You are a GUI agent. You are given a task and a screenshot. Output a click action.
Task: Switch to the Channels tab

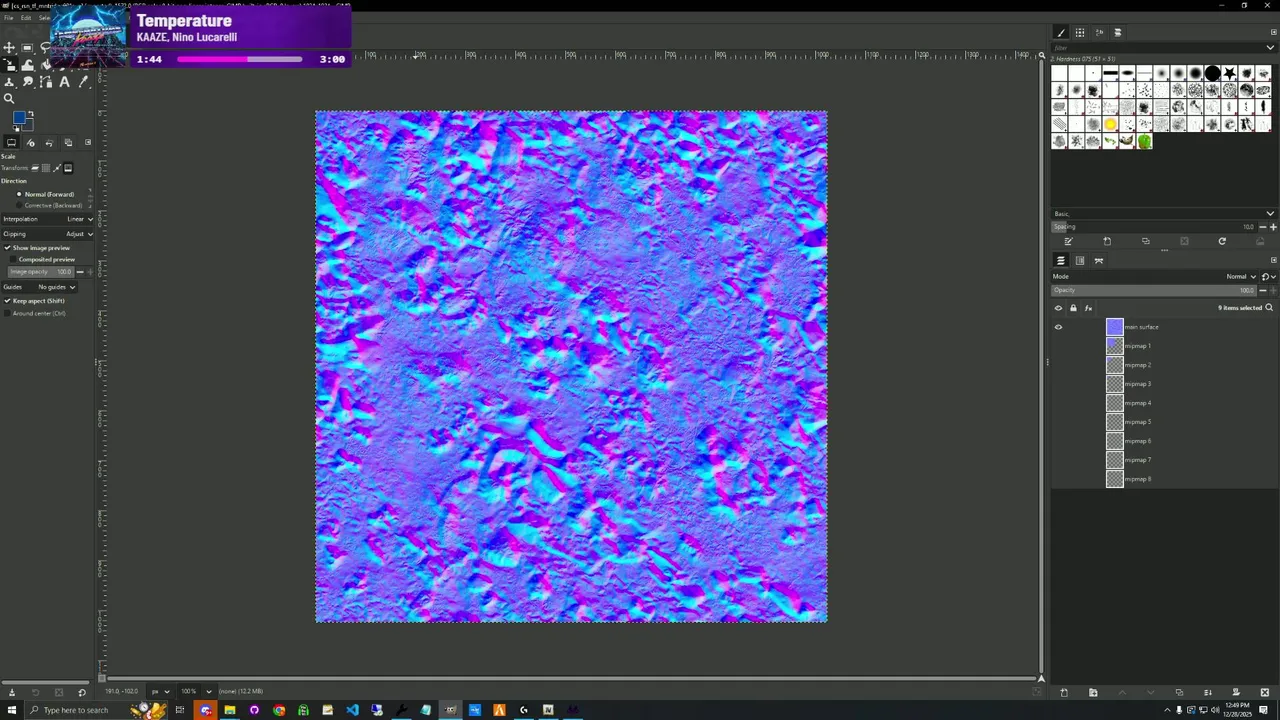pyautogui.click(x=1080, y=260)
